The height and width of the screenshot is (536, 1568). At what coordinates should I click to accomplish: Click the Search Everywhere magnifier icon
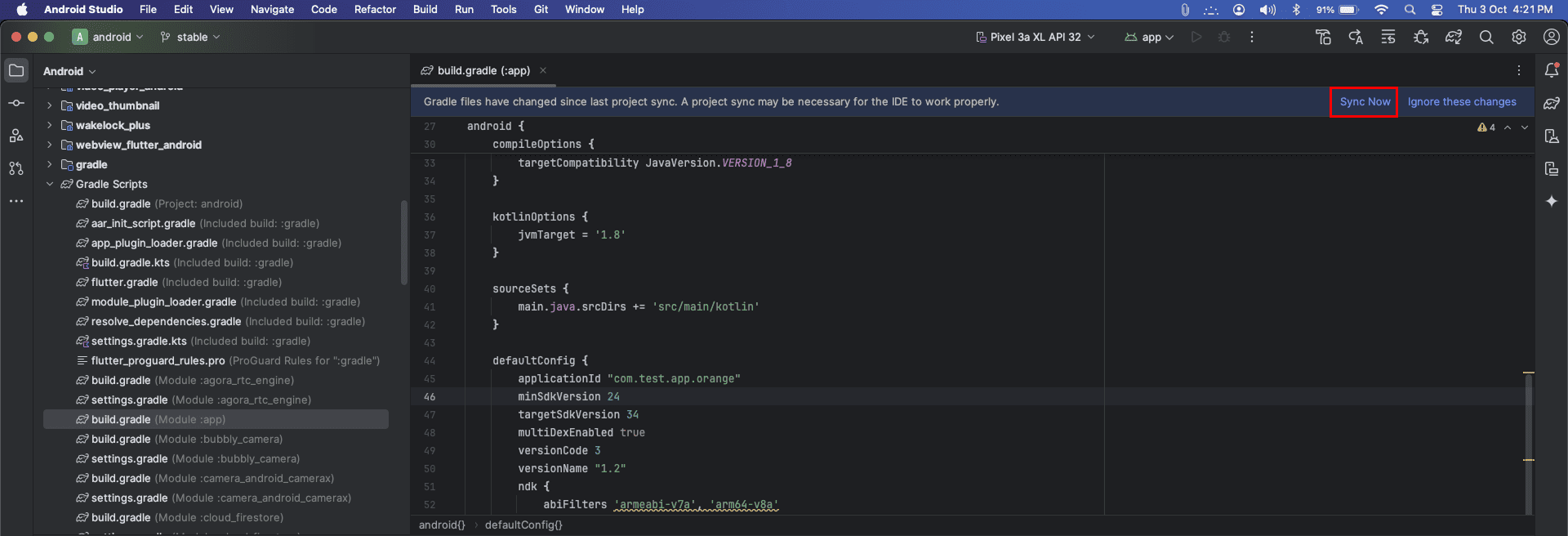(x=1486, y=38)
